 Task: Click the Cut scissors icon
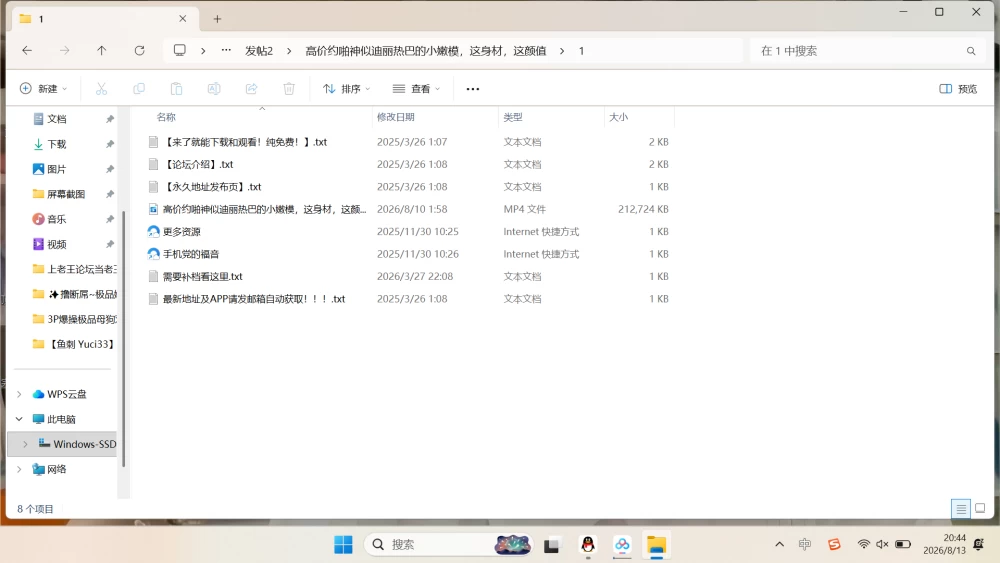click(x=101, y=89)
